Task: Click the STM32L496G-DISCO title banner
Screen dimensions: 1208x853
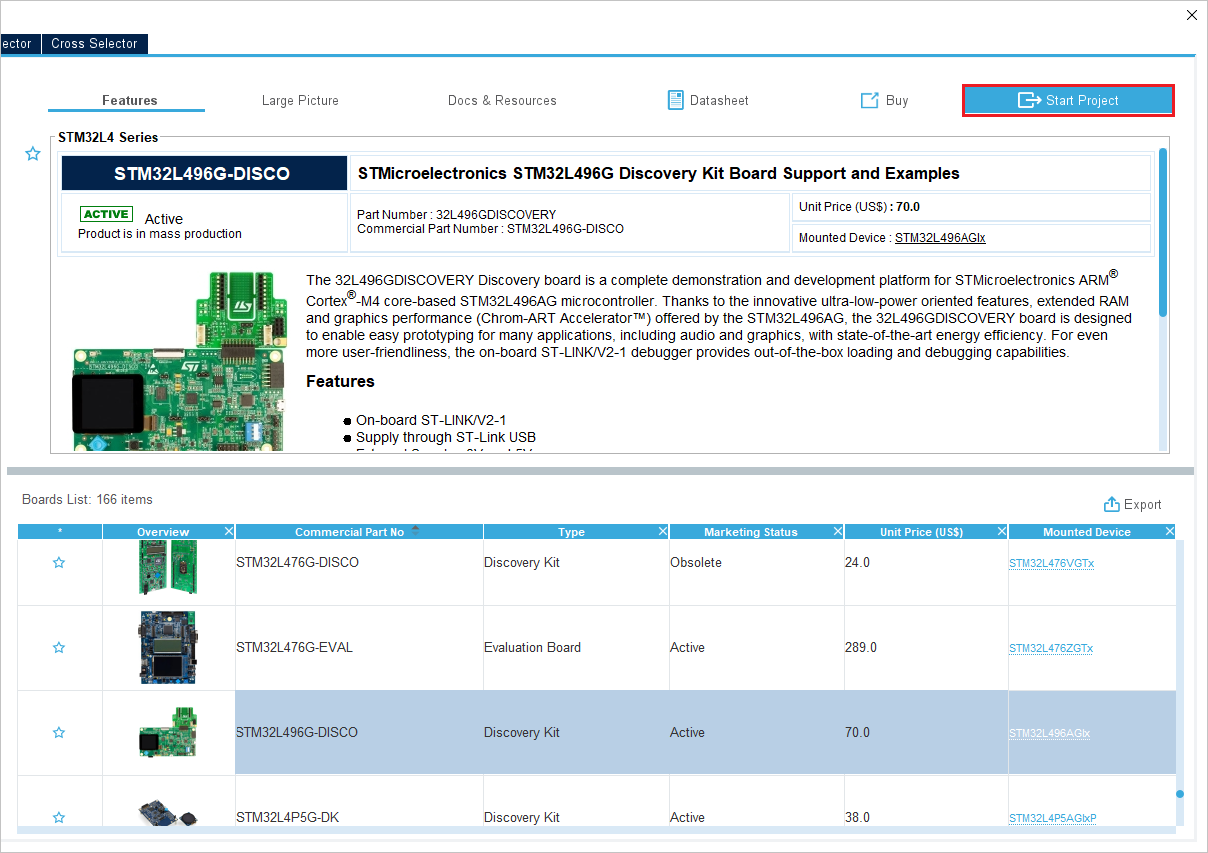Action: pyautogui.click(x=204, y=173)
